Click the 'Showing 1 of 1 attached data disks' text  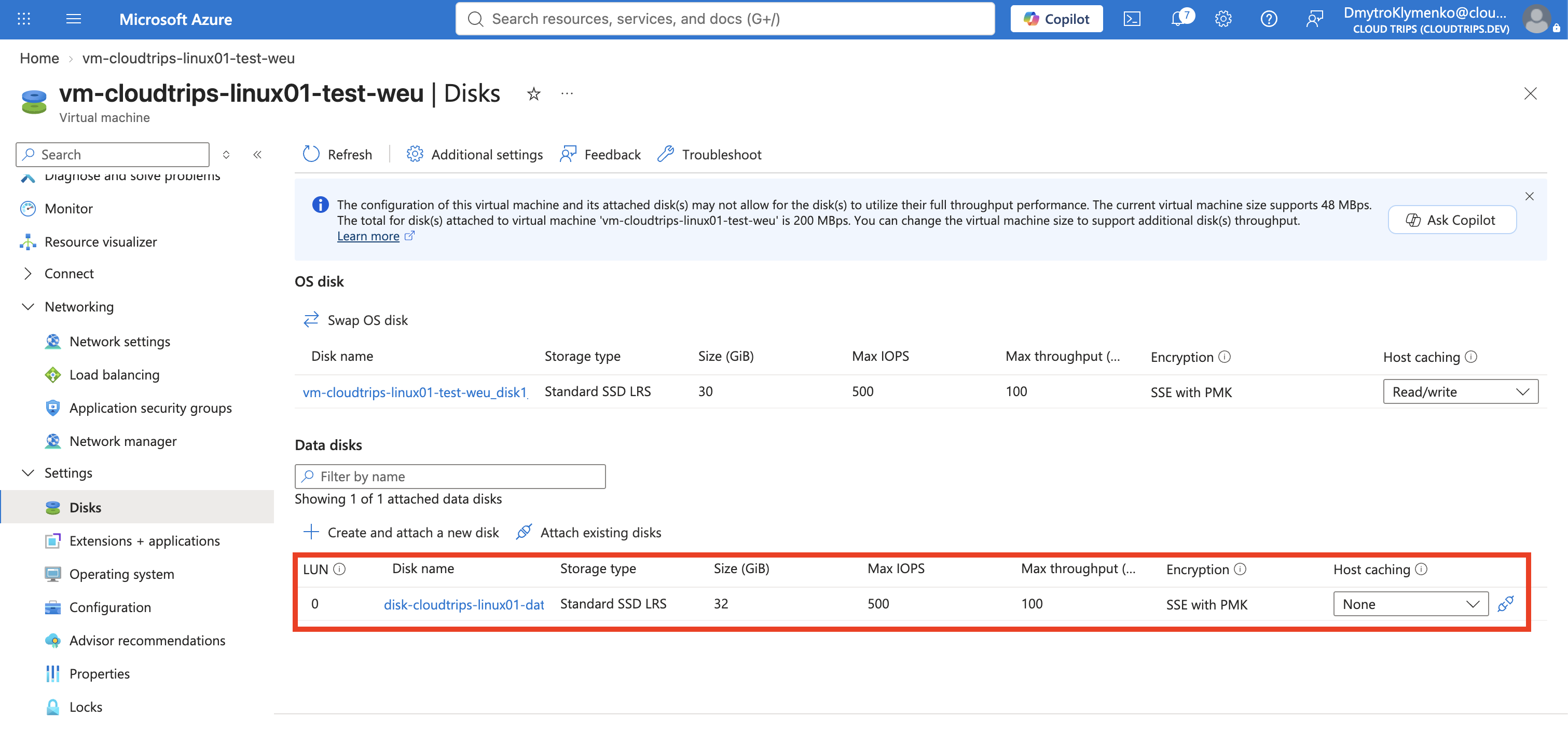click(x=398, y=499)
